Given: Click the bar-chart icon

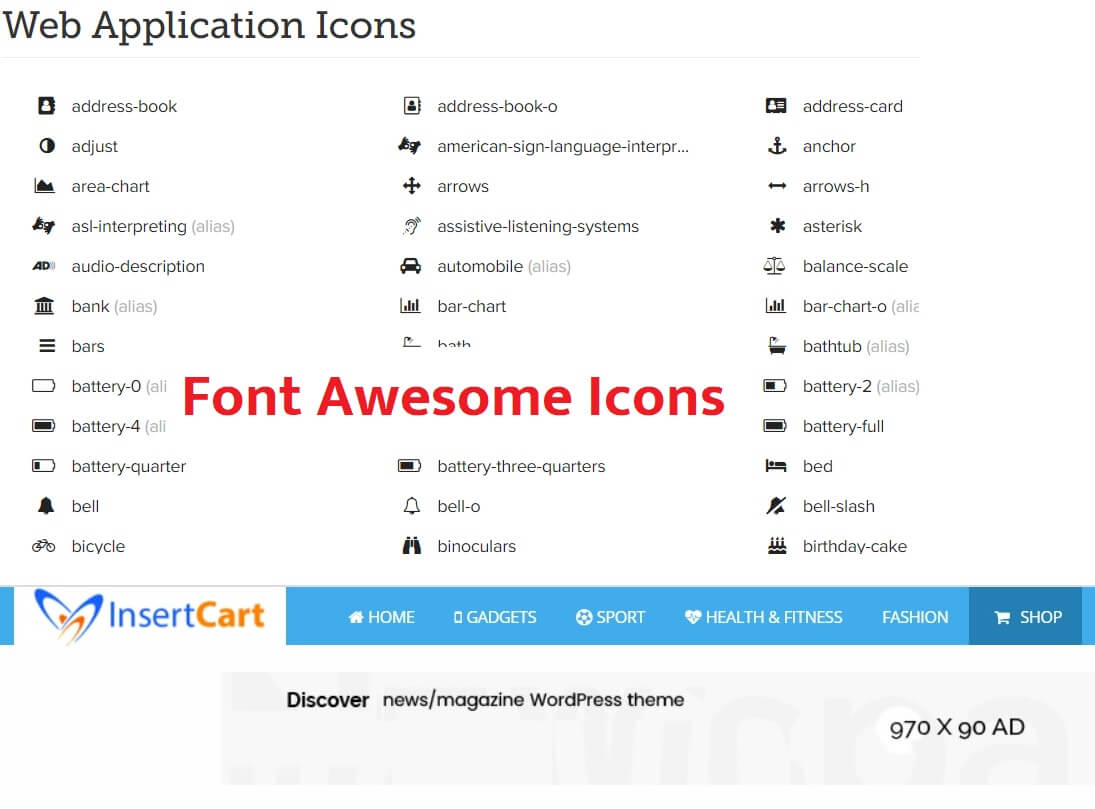Looking at the screenshot, I should coord(410,305).
